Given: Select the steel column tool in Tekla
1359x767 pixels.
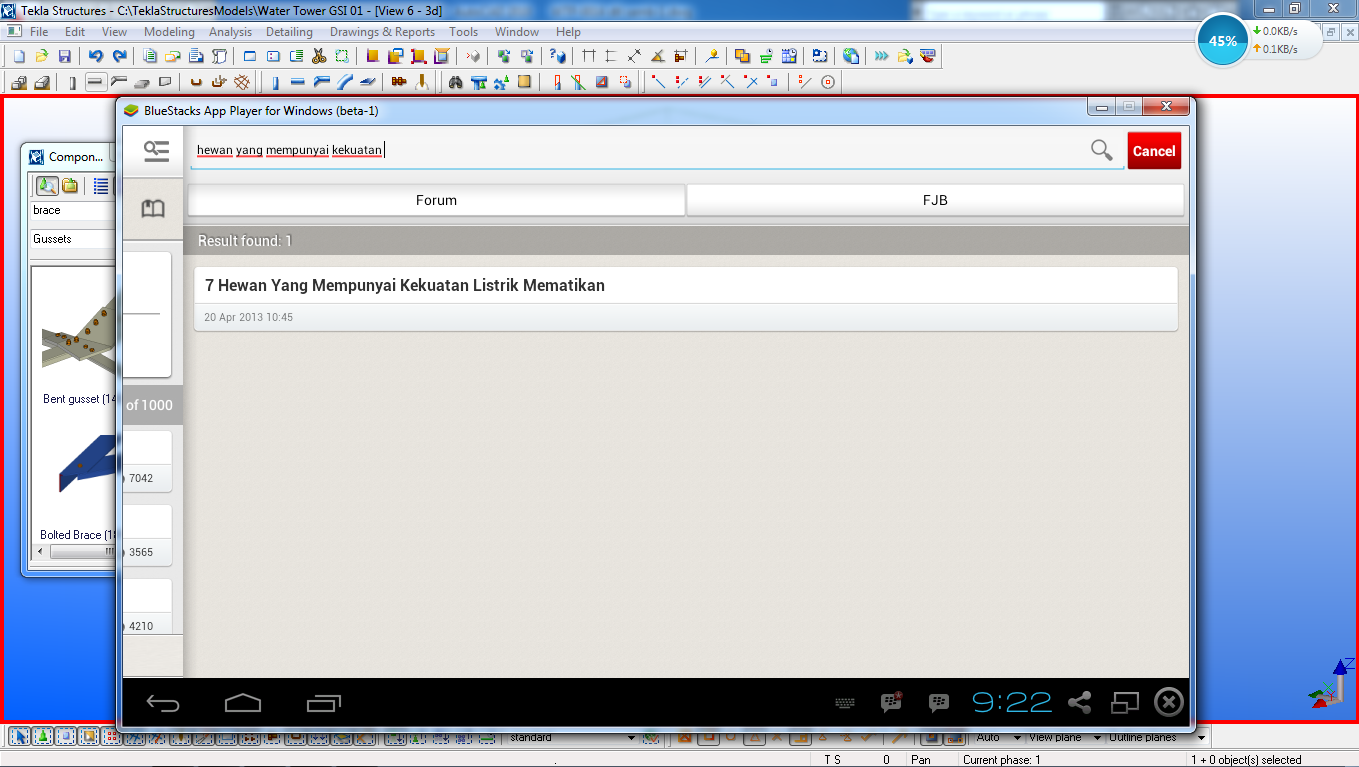Looking at the screenshot, I should click(x=275, y=82).
